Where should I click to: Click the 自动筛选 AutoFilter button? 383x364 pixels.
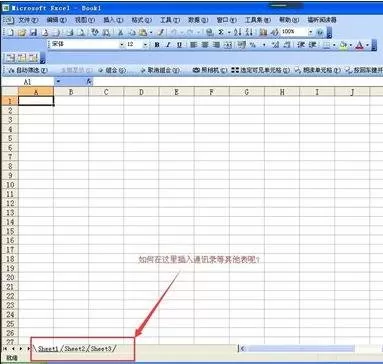[28, 70]
